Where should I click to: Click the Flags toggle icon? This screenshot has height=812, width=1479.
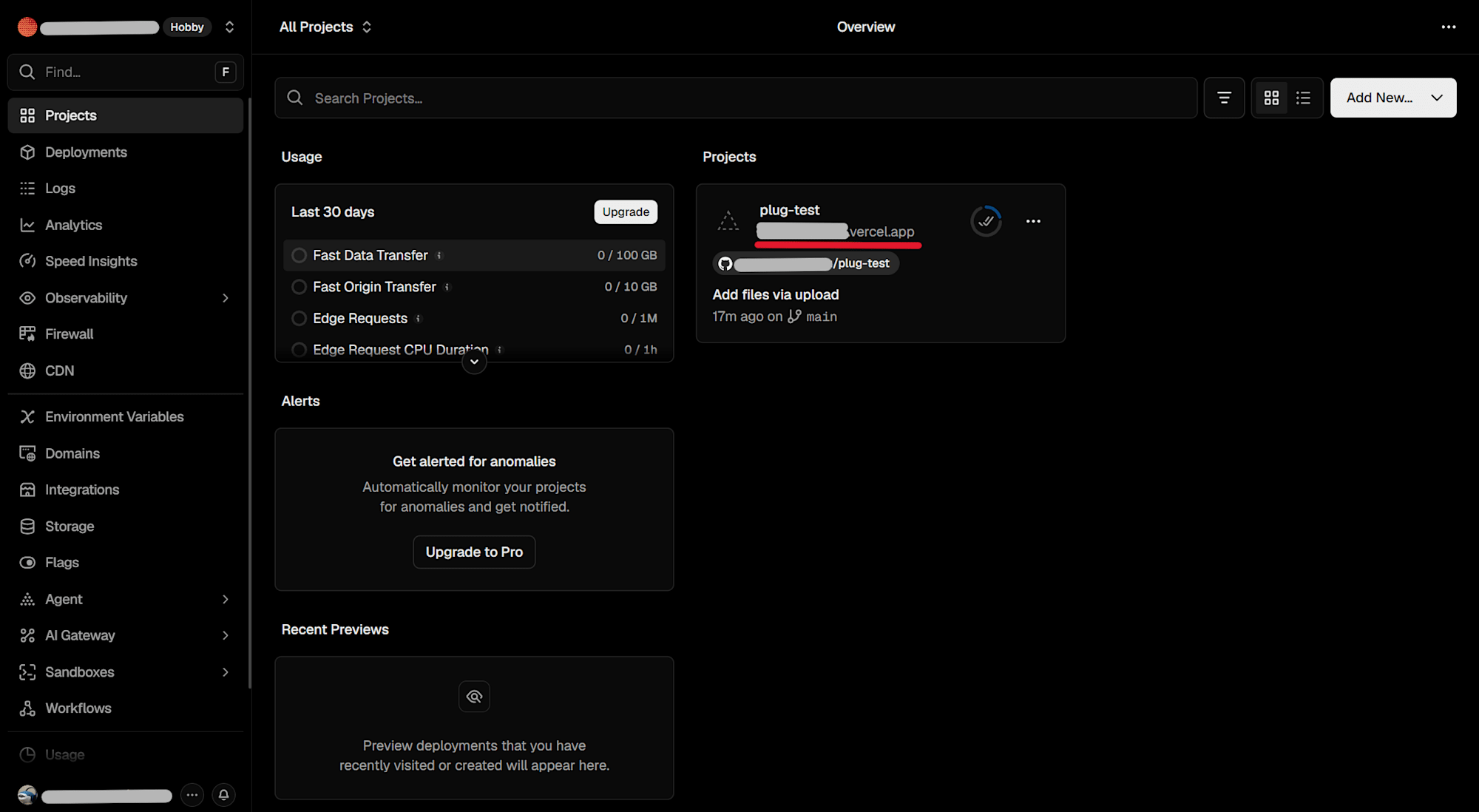tap(27, 562)
